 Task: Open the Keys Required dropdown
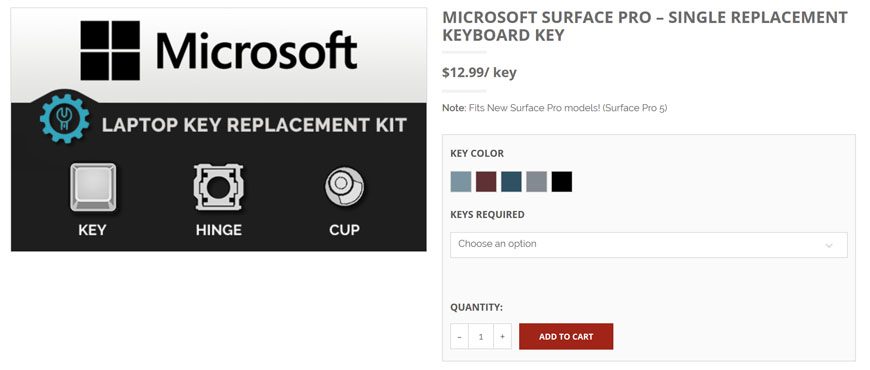[x=649, y=245]
